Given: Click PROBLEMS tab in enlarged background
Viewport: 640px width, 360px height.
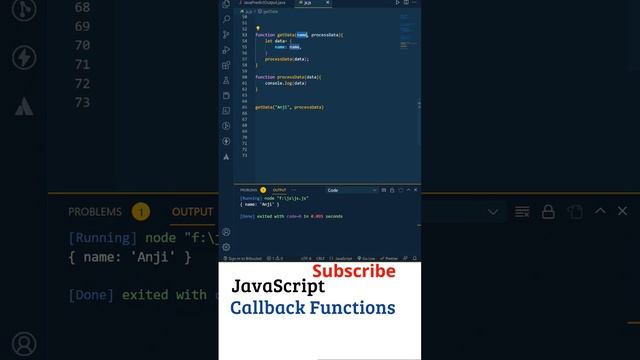Looking at the screenshot, I should [95, 212].
